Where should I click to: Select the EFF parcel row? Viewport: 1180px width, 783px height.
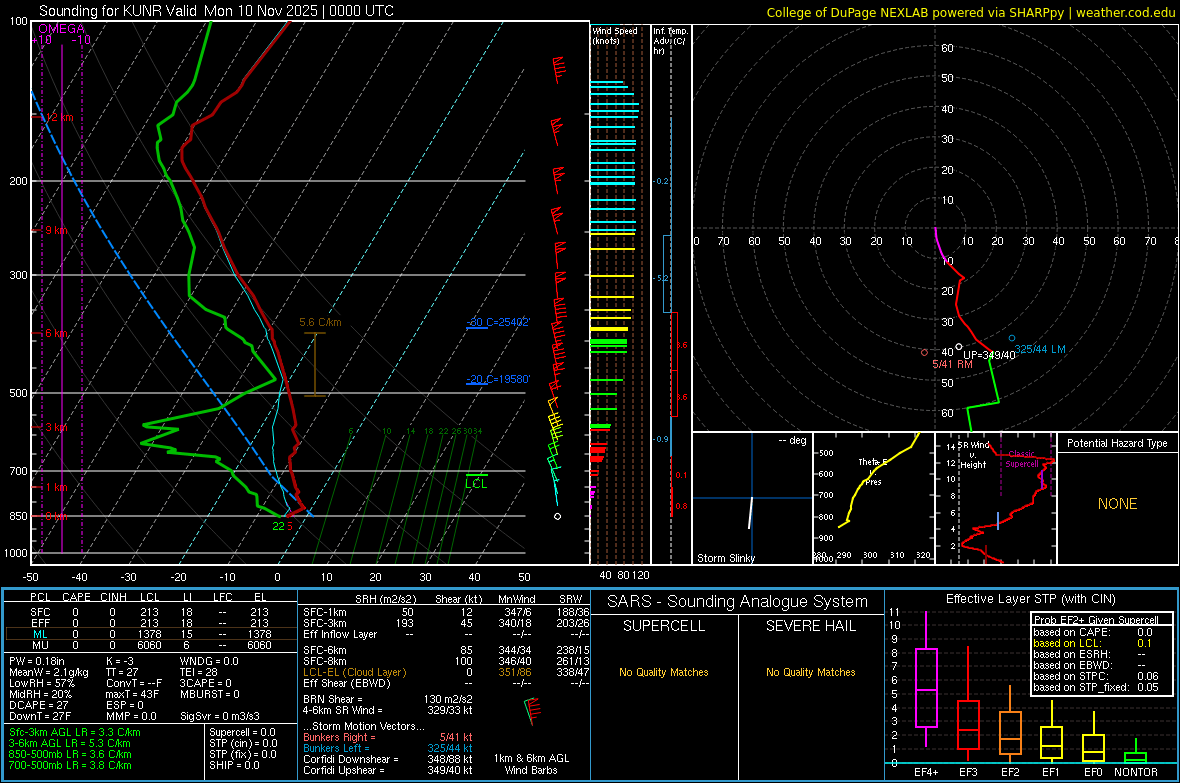coord(151,623)
